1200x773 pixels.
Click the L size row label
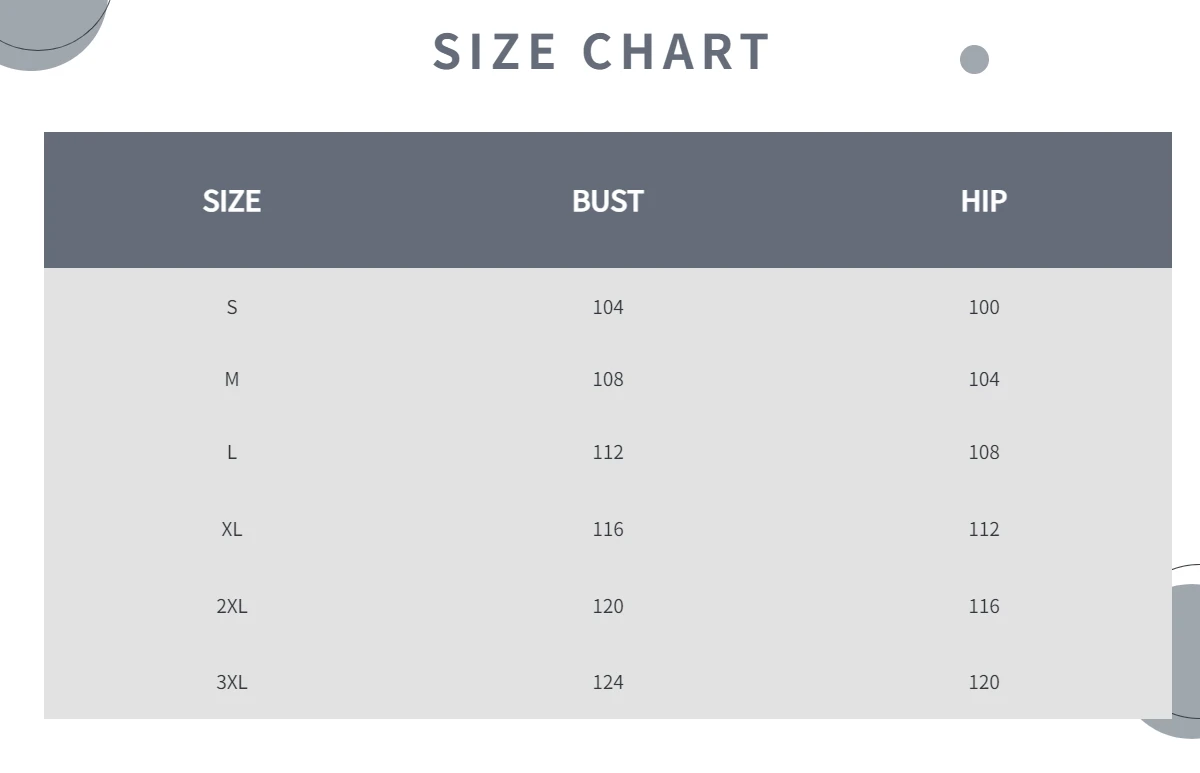click(x=231, y=452)
